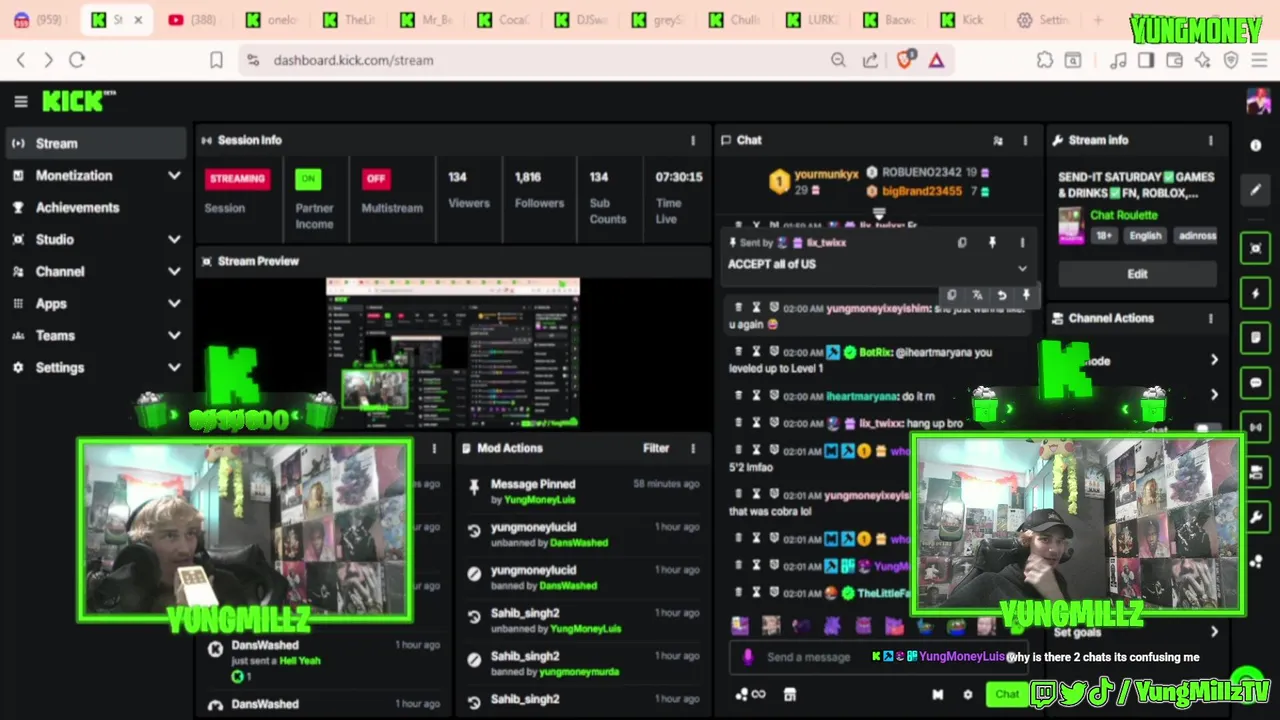The height and width of the screenshot is (720, 1280).
Task: Click reply arrow in message hover toolbar
Action: pyautogui.click(x=1001, y=295)
